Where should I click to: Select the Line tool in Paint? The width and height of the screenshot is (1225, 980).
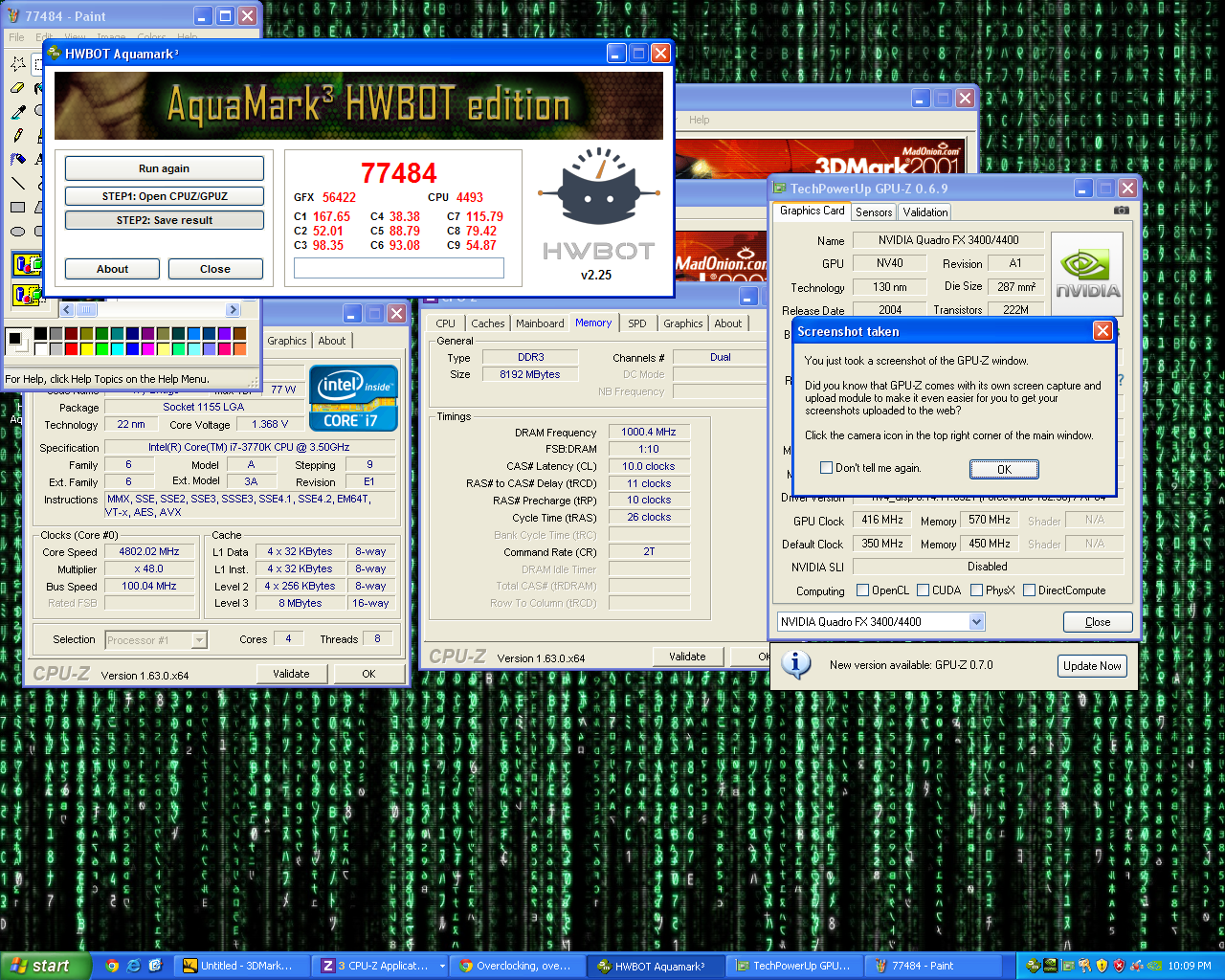[x=18, y=183]
